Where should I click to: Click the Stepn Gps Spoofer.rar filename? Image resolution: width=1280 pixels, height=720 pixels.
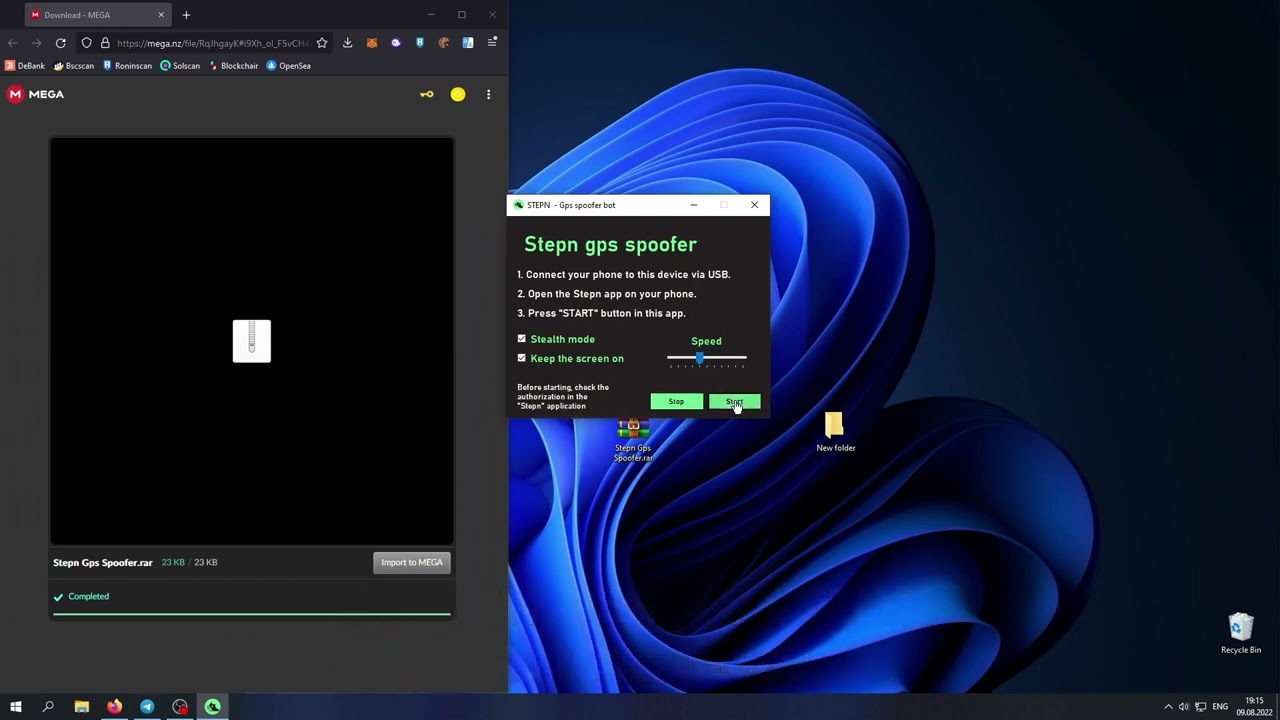pyautogui.click(x=103, y=563)
